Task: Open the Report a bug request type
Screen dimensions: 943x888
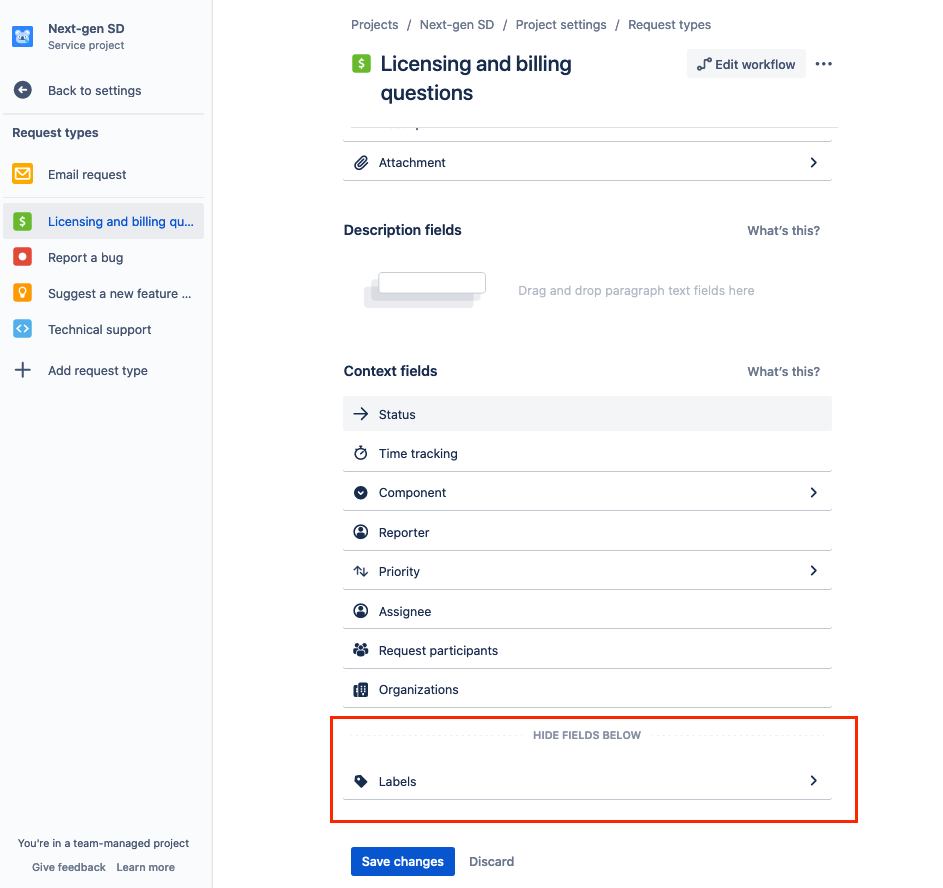Action: 103,257
